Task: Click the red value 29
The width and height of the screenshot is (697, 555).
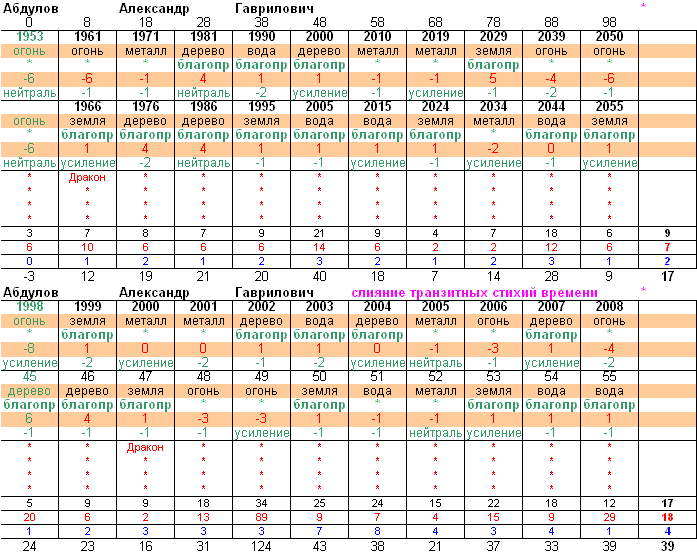Action: pyautogui.click(x=609, y=517)
